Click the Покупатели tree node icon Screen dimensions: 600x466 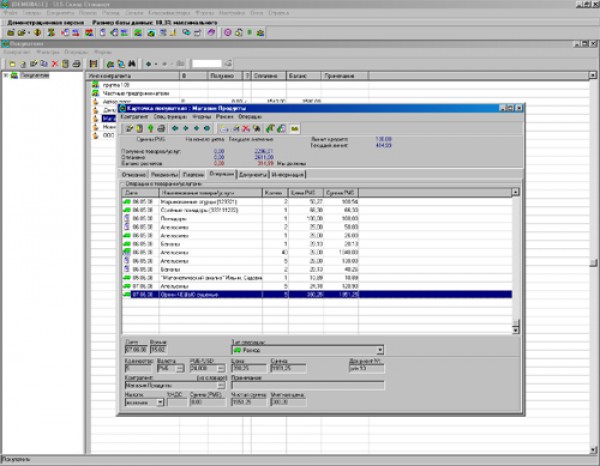(14, 75)
